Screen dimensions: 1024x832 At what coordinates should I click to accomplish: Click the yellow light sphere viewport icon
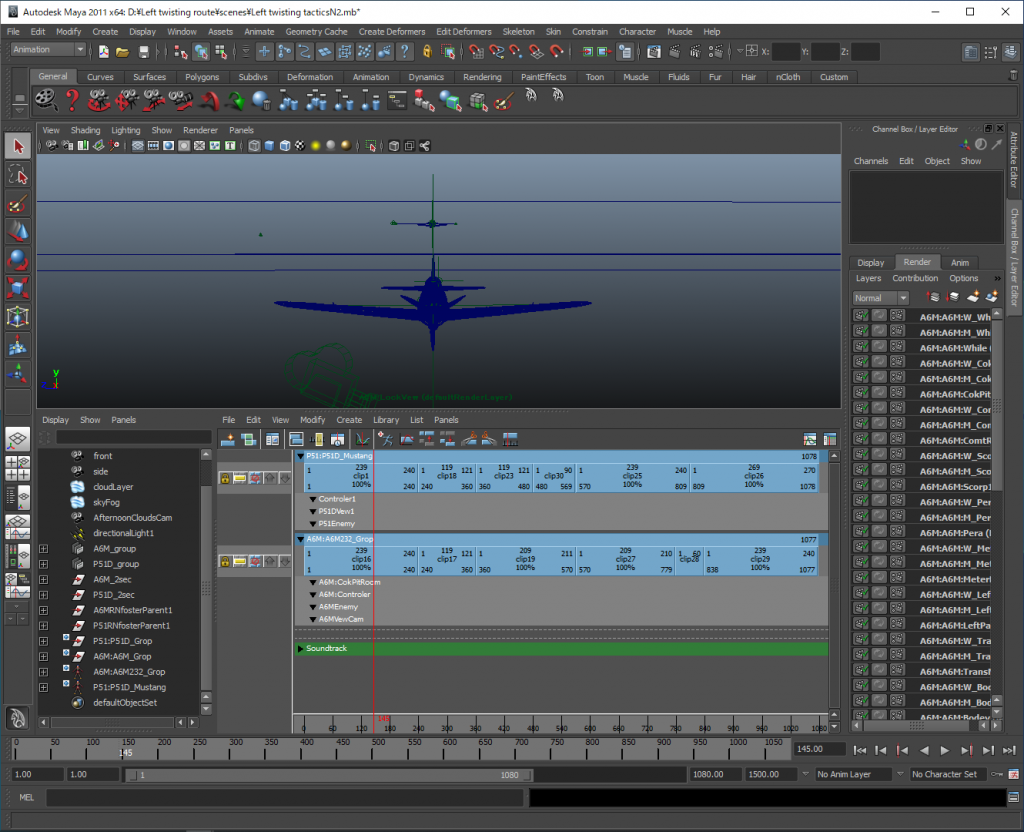315,146
